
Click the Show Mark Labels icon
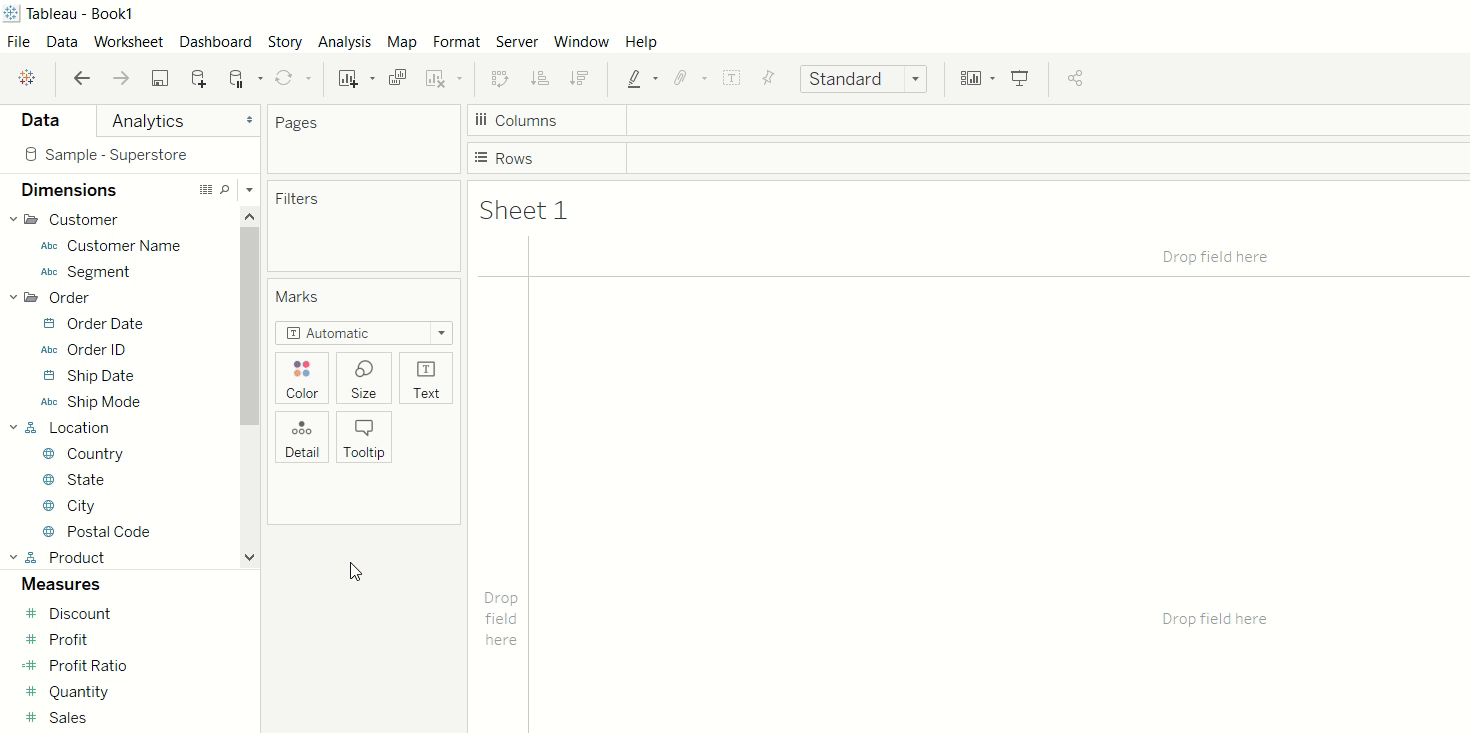click(732, 78)
